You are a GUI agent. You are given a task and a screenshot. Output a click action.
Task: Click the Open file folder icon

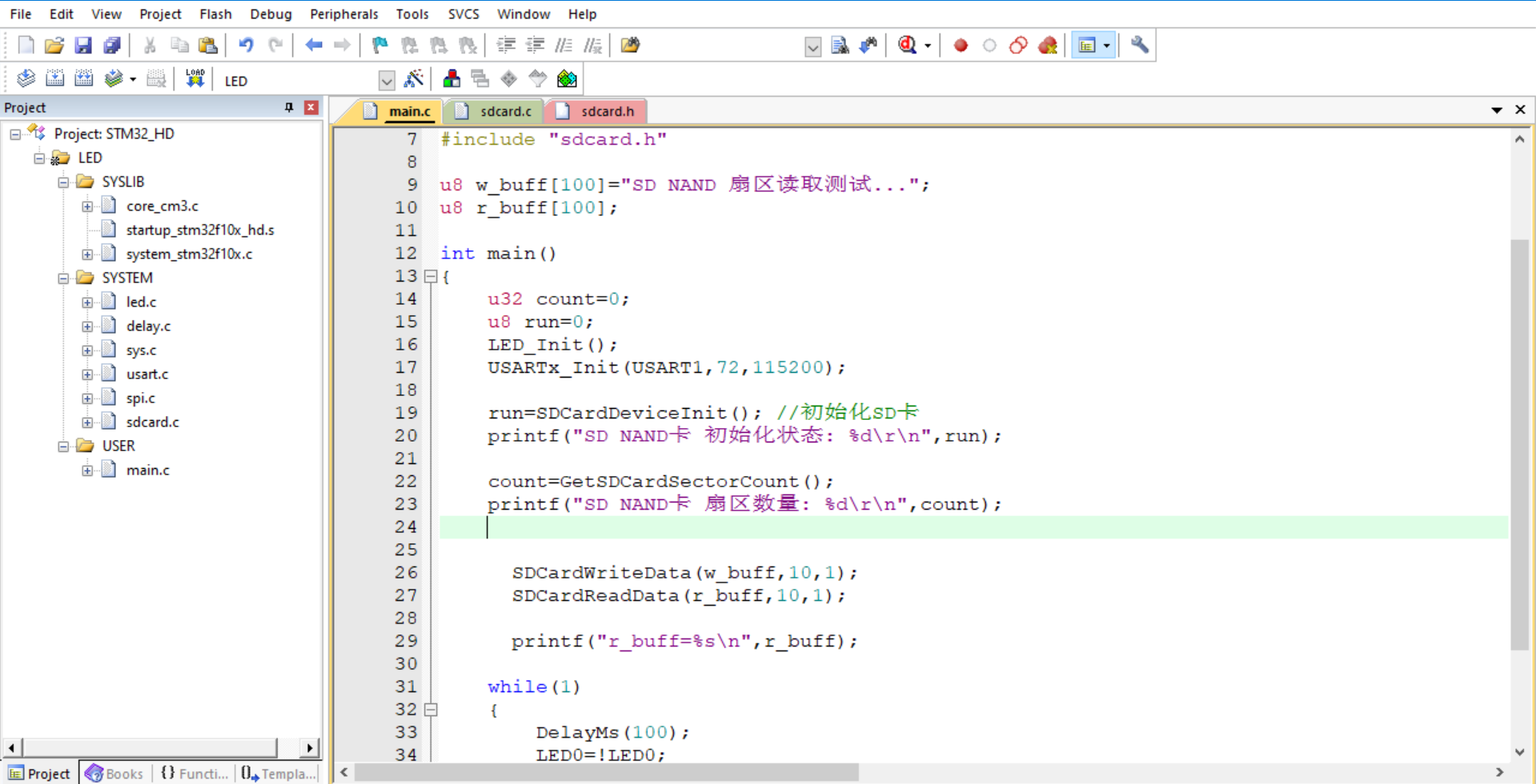coord(54,46)
